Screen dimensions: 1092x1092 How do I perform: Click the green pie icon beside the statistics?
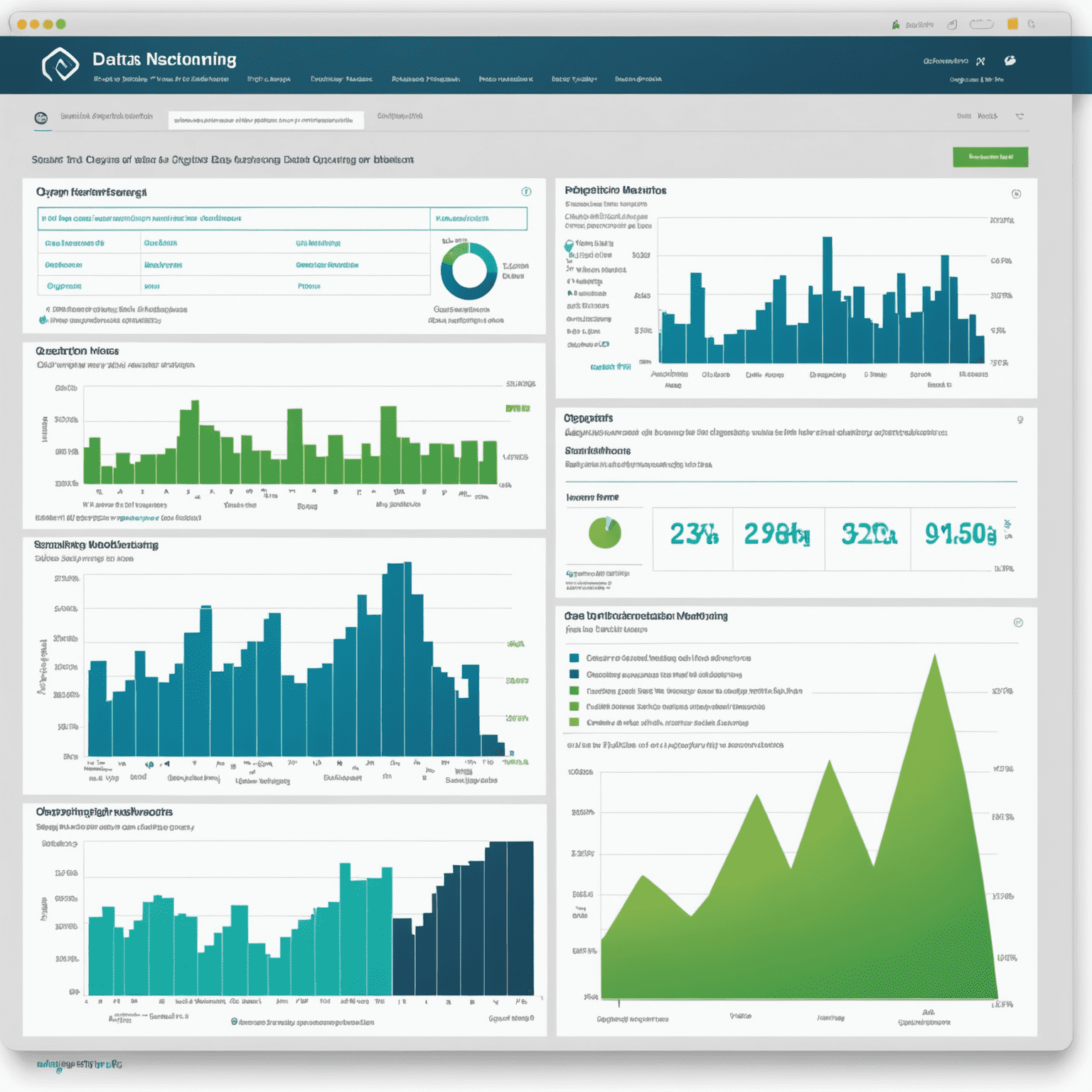(x=605, y=532)
